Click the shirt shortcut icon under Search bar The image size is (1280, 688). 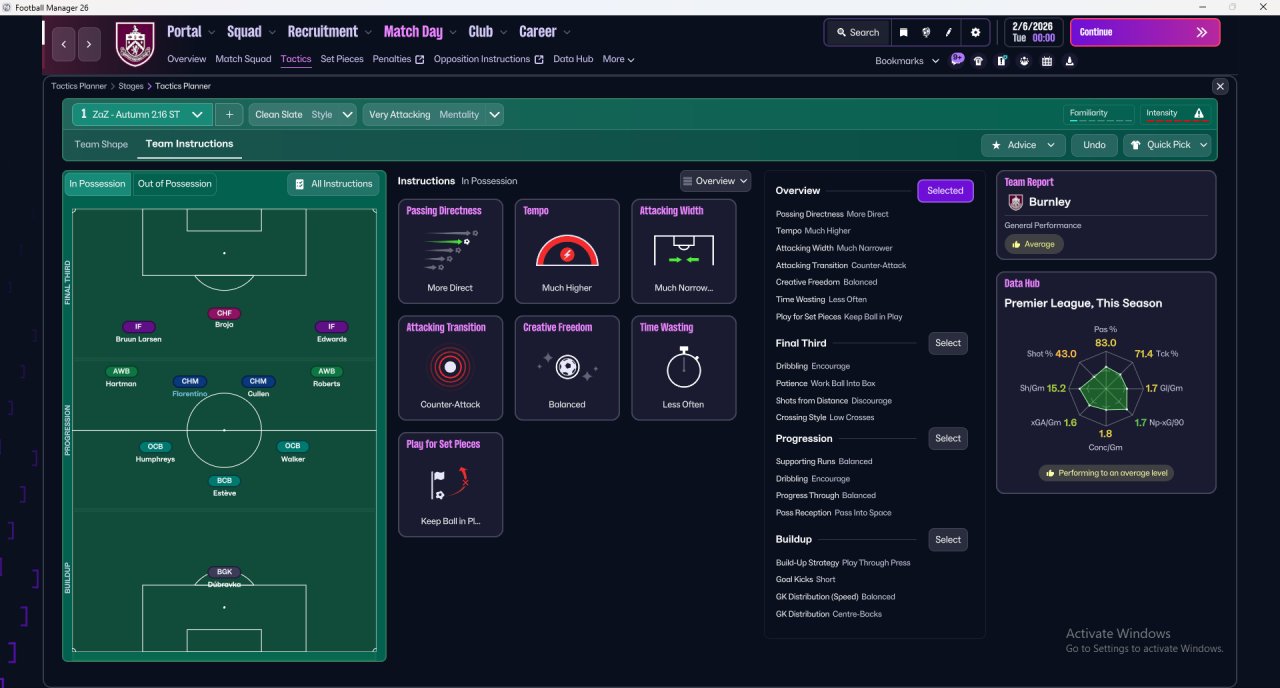978,61
